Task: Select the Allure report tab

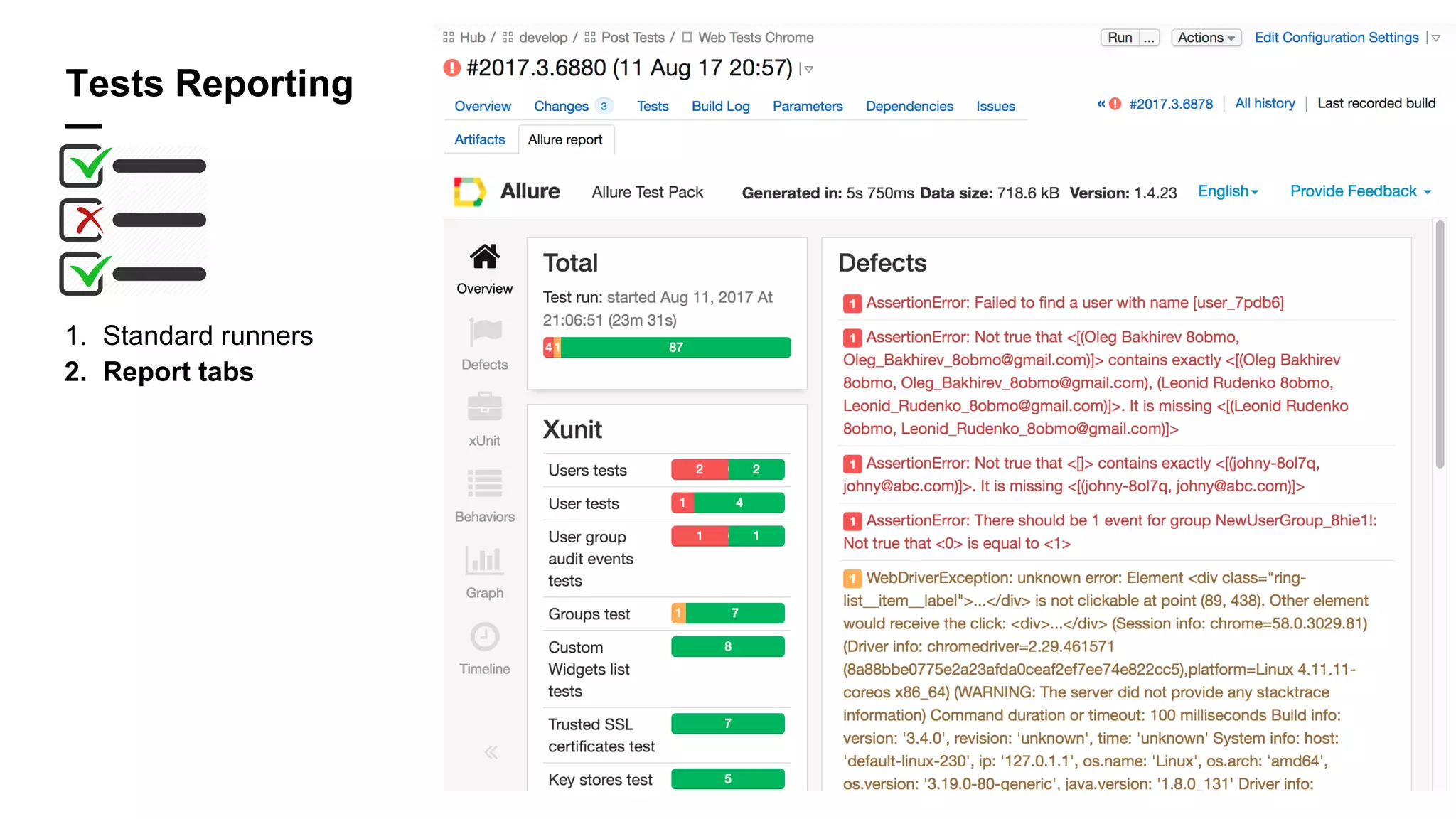Action: 566,139
